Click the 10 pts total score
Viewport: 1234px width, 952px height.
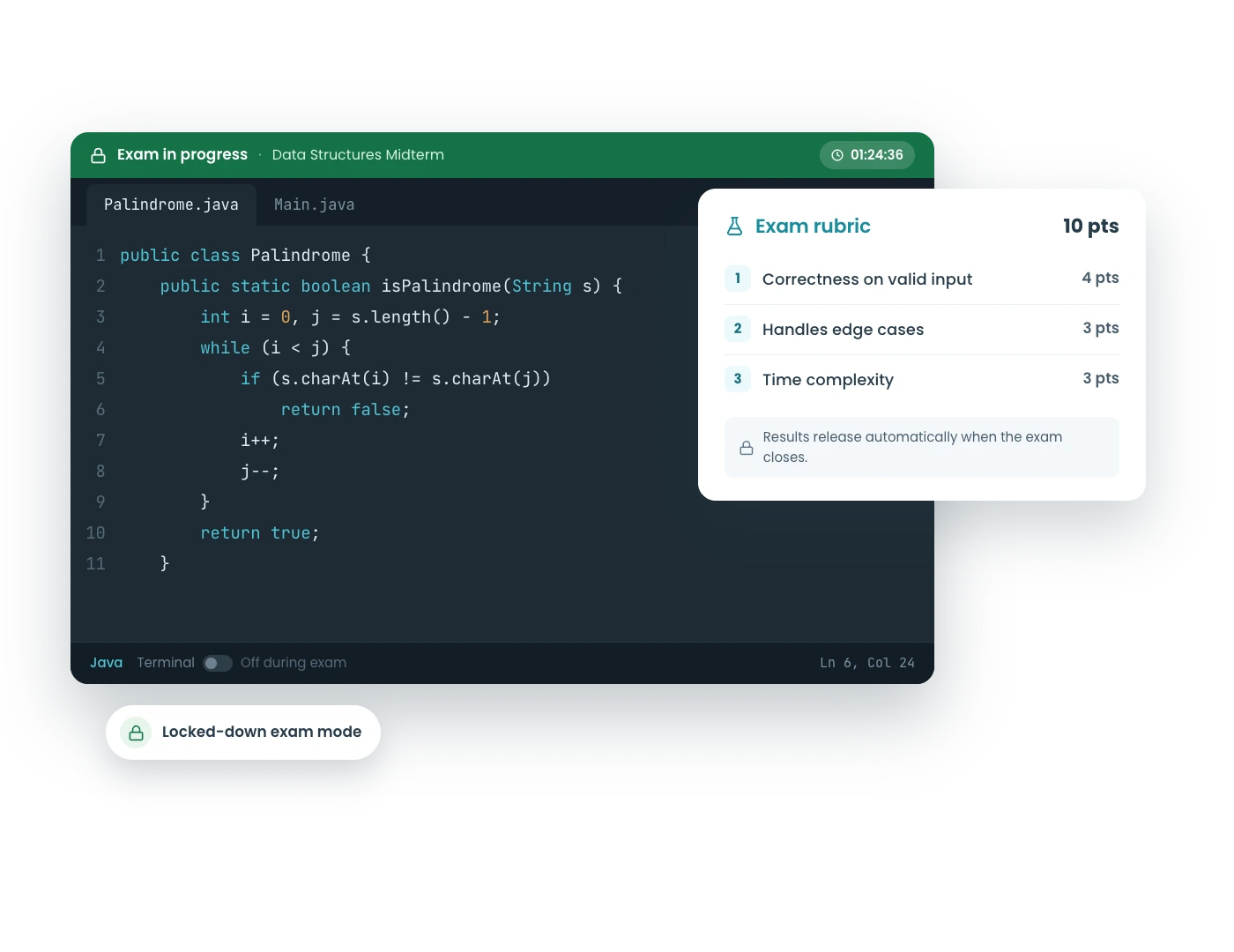tap(1091, 227)
